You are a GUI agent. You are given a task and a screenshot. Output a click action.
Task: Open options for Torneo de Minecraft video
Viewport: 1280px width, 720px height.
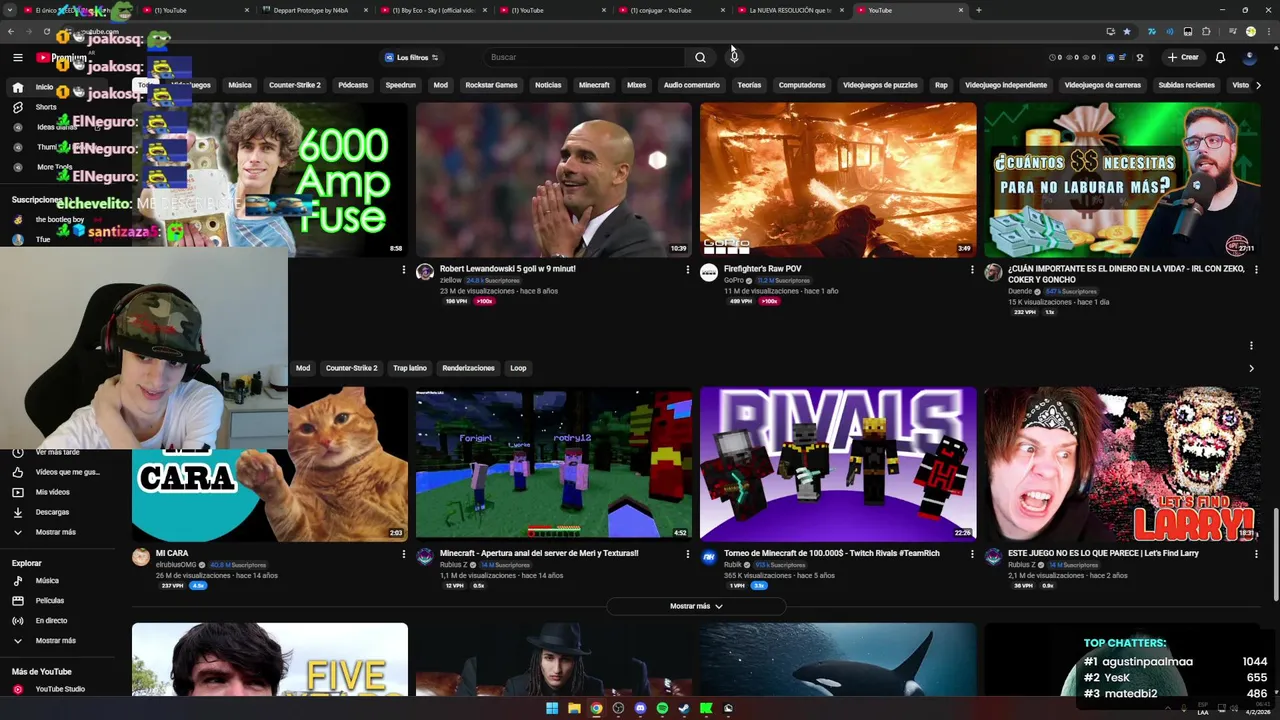971,554
